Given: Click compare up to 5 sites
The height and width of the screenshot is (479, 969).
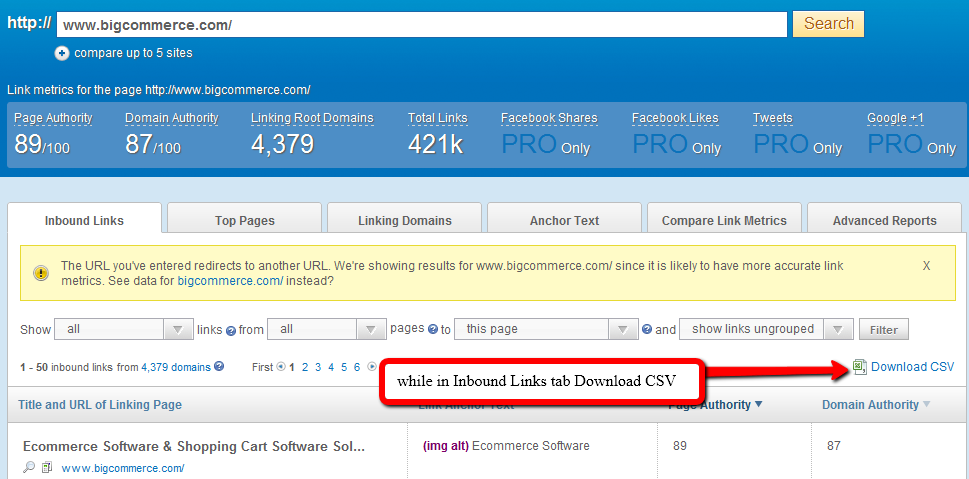Looking at the screenshot, I should [x=133, y=53].
